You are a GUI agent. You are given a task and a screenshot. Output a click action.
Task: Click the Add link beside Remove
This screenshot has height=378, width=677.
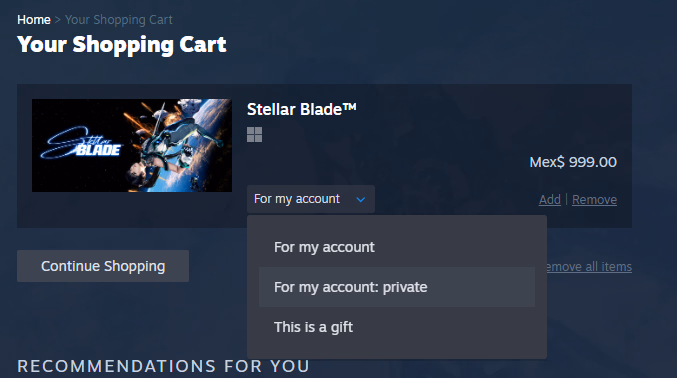(550, 200)
